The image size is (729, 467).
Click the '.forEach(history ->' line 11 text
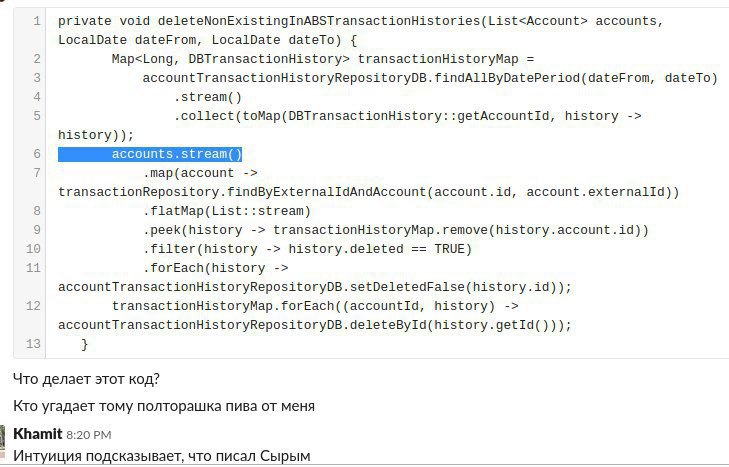pyautogui.click(x=216, y=268)
